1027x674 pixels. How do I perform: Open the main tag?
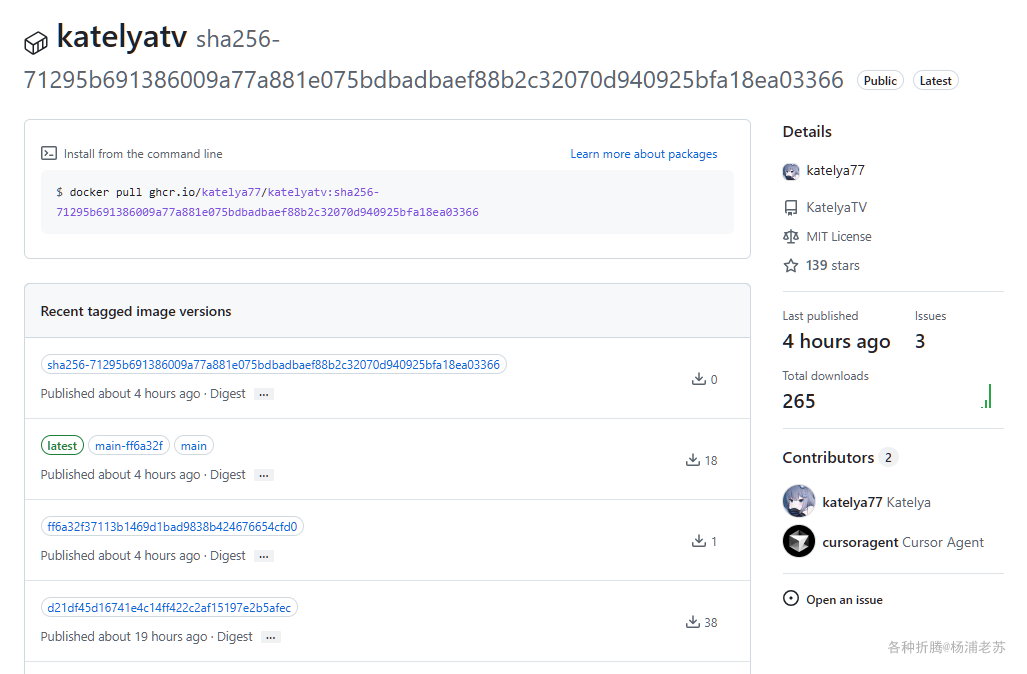click(x=194, y=445)
